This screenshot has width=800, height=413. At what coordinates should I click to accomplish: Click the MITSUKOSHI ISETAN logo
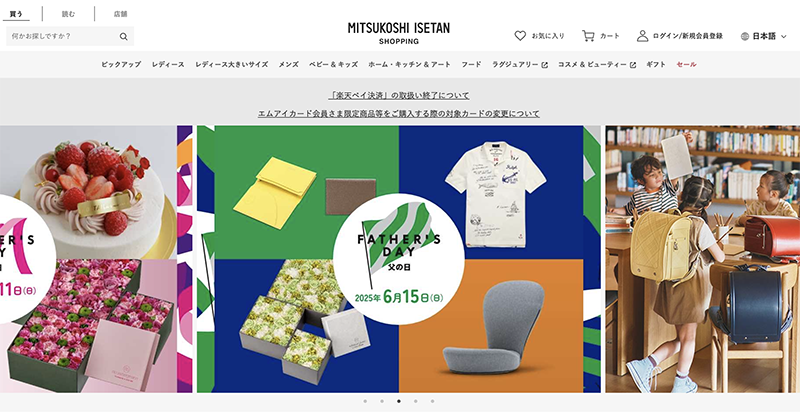(399, 33)
